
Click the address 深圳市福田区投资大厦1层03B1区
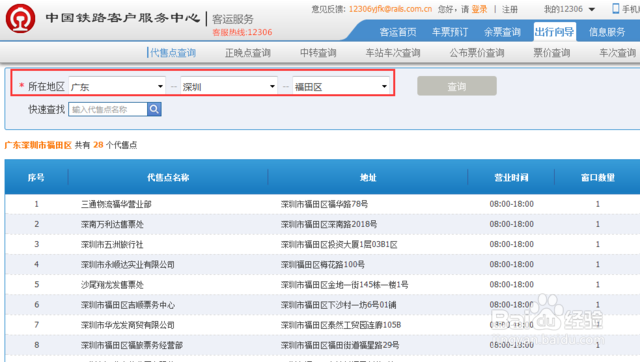point(339,244)
